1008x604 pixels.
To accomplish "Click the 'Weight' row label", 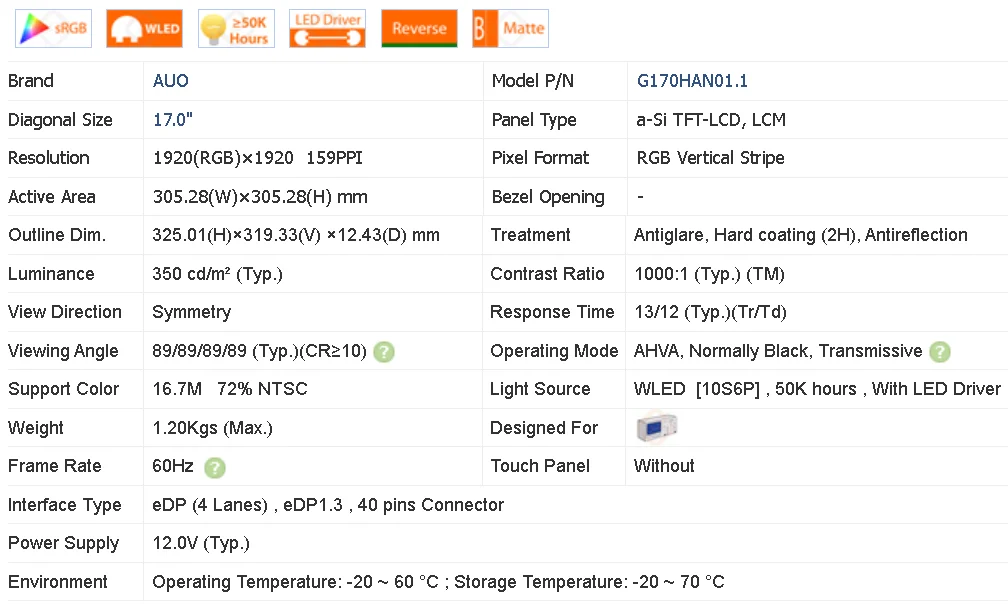I will pos(35,429).
